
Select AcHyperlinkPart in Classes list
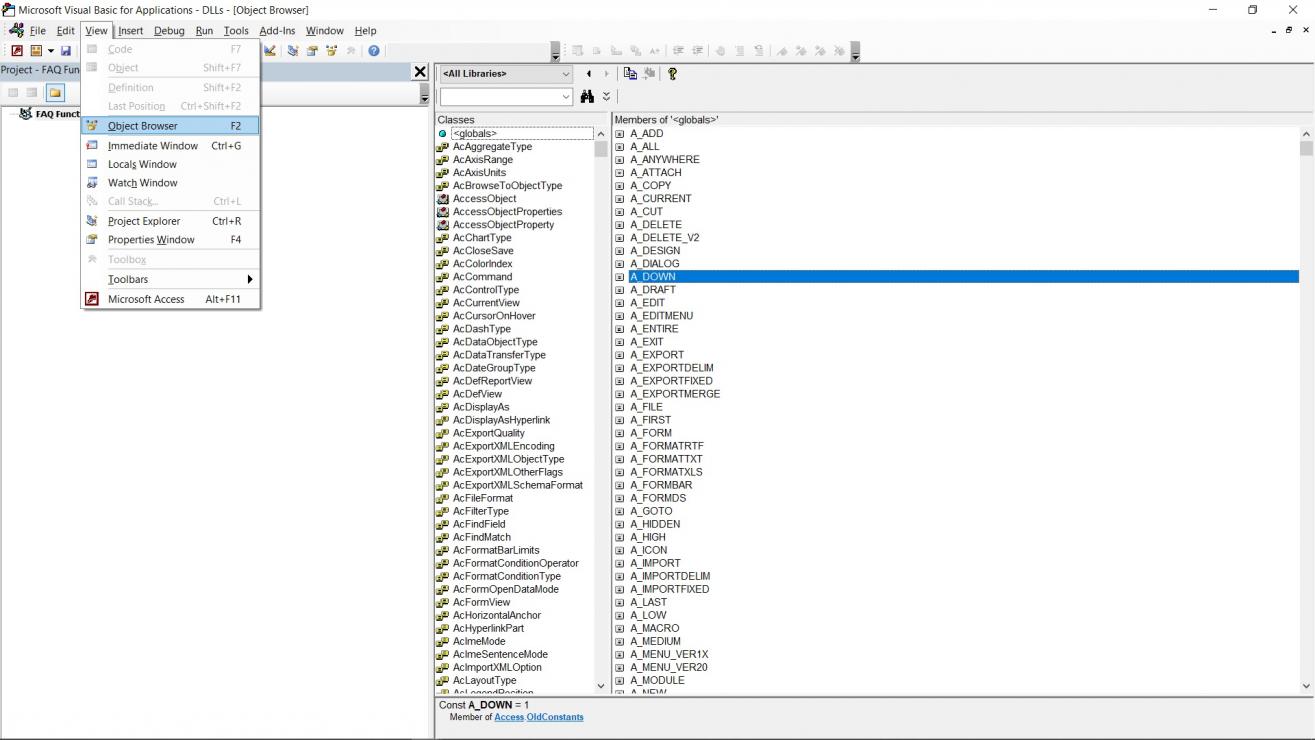488,628
